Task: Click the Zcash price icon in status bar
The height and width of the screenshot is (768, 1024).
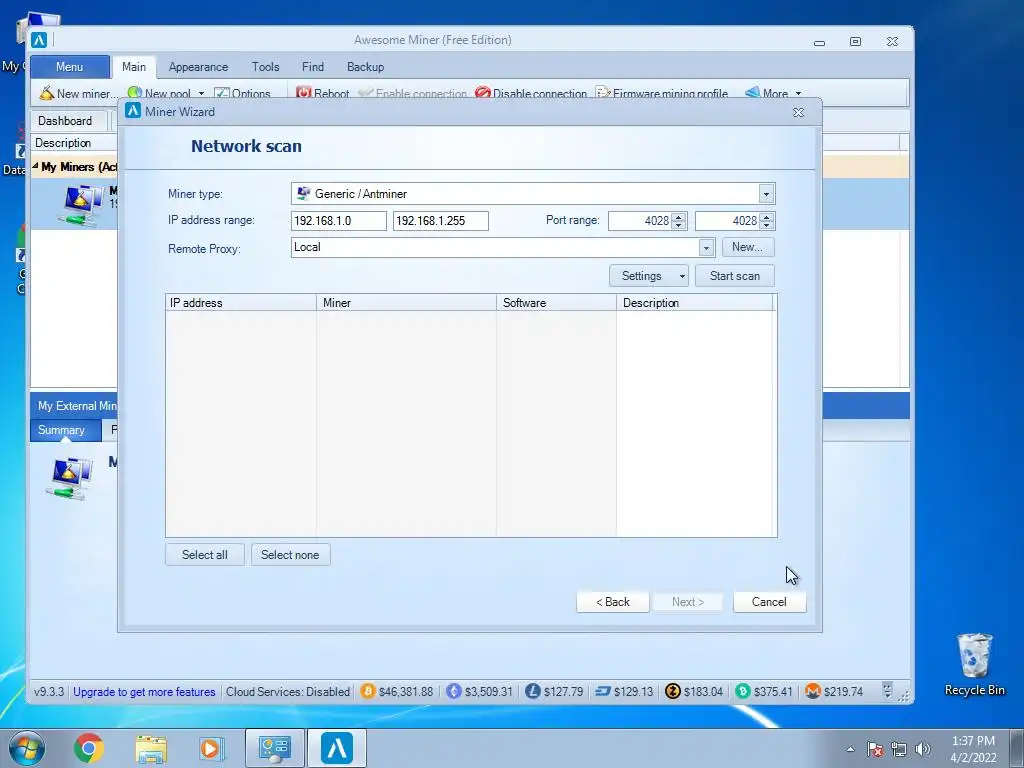Action: coord(673,691)
